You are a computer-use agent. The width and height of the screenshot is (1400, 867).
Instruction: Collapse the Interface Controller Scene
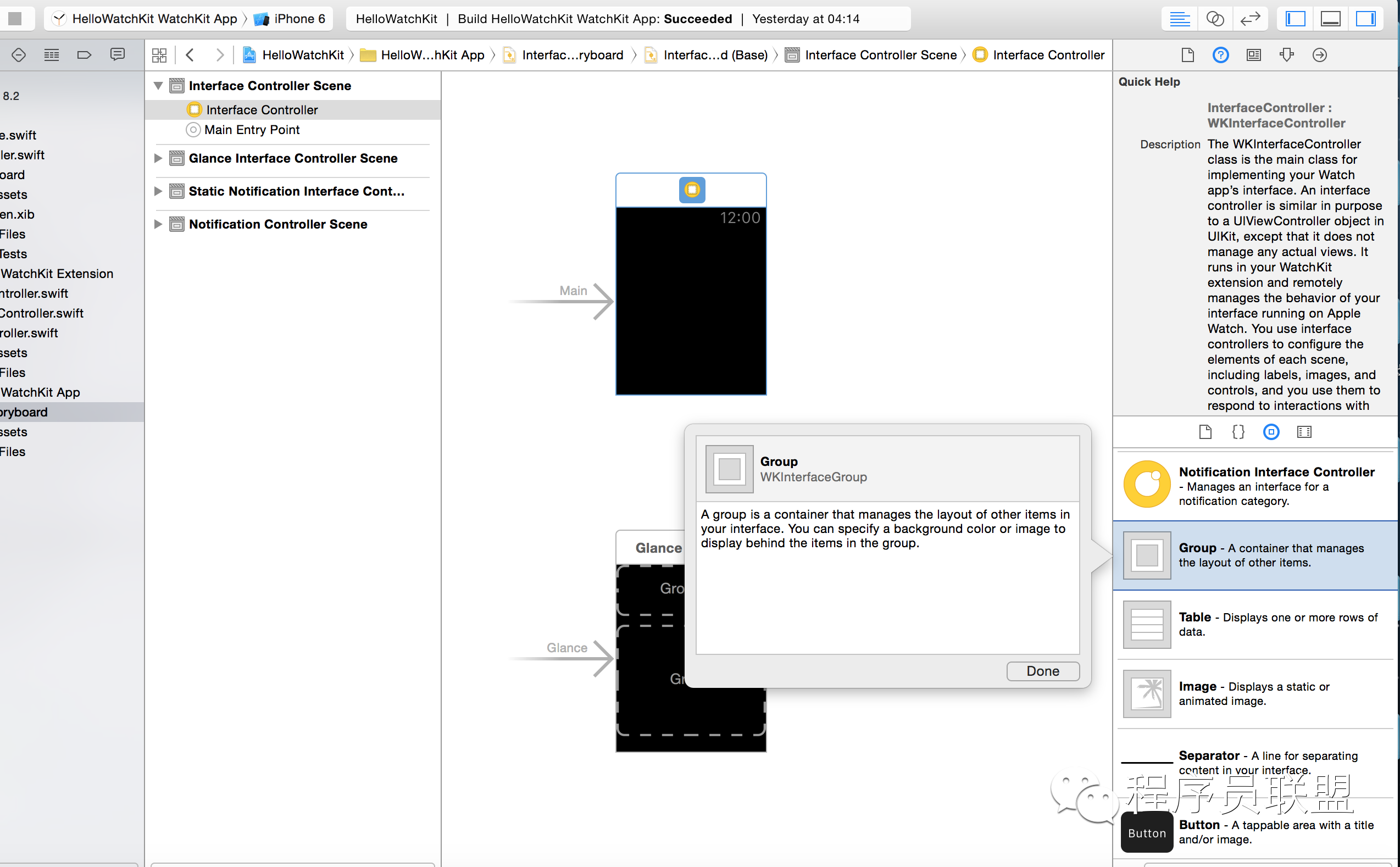[158, 86]
